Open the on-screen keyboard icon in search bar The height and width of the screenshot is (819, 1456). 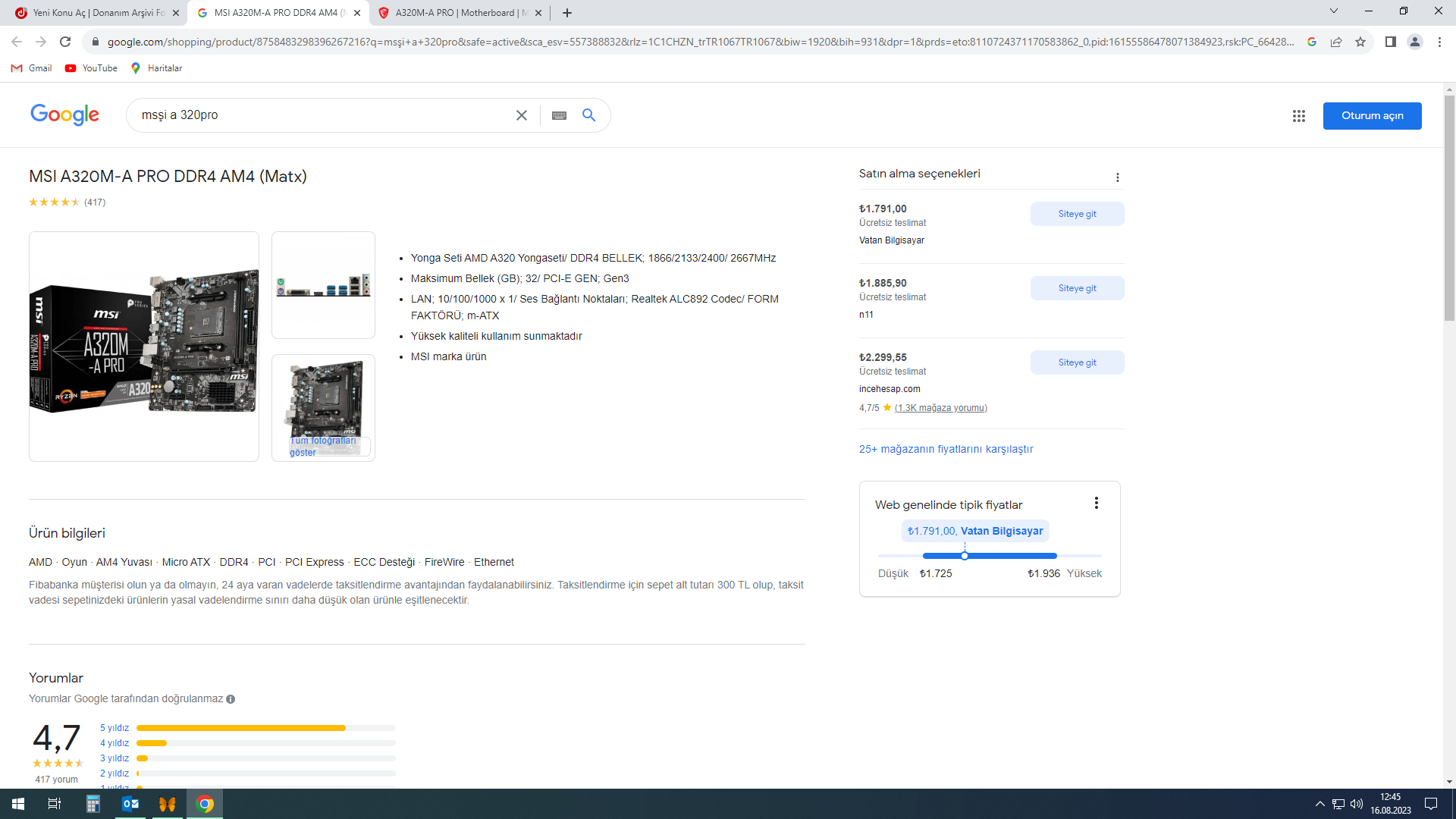tap(559, 115)
